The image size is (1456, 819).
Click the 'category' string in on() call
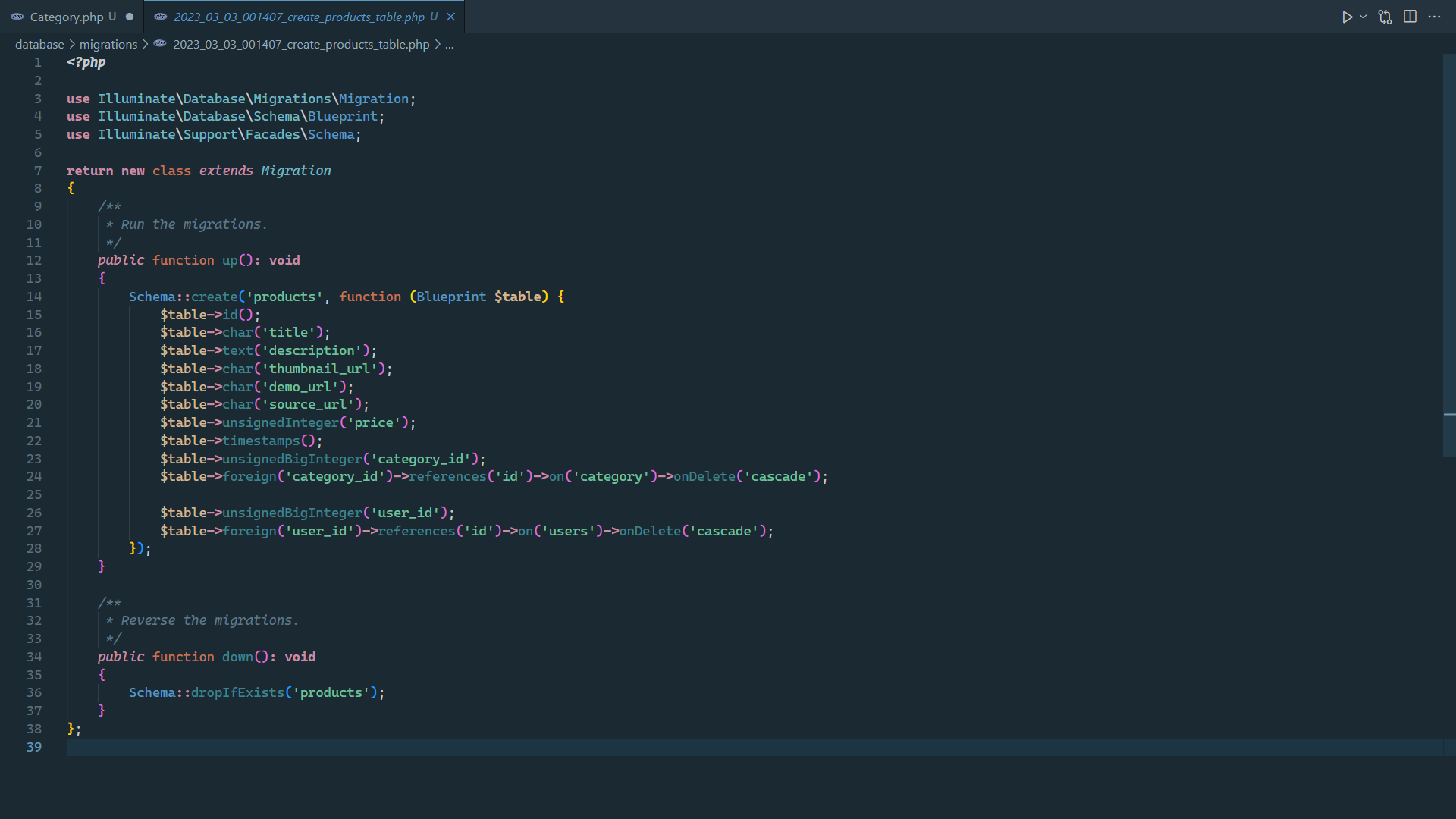pos(611,476)
